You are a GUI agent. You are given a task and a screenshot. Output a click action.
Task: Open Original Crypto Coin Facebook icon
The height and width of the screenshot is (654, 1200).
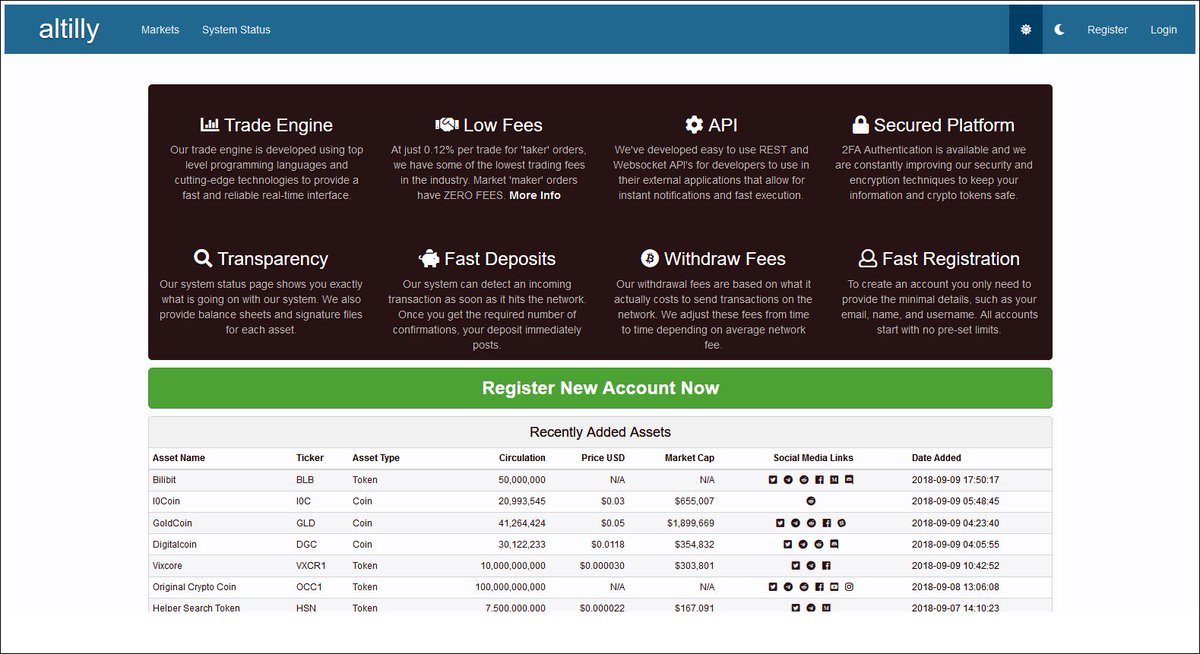coord(820,587)
